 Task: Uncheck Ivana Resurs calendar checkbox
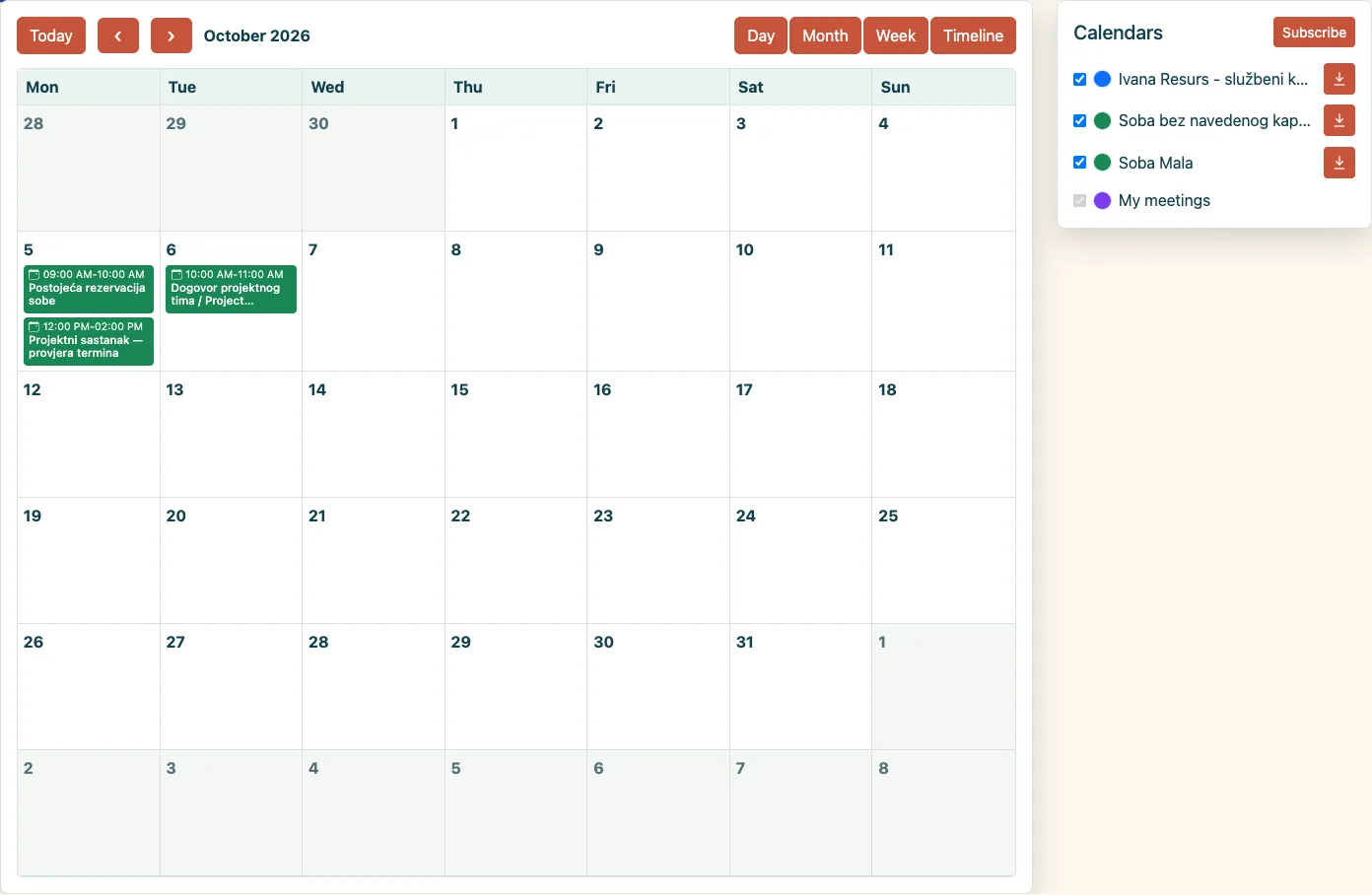click(1079, 79)
